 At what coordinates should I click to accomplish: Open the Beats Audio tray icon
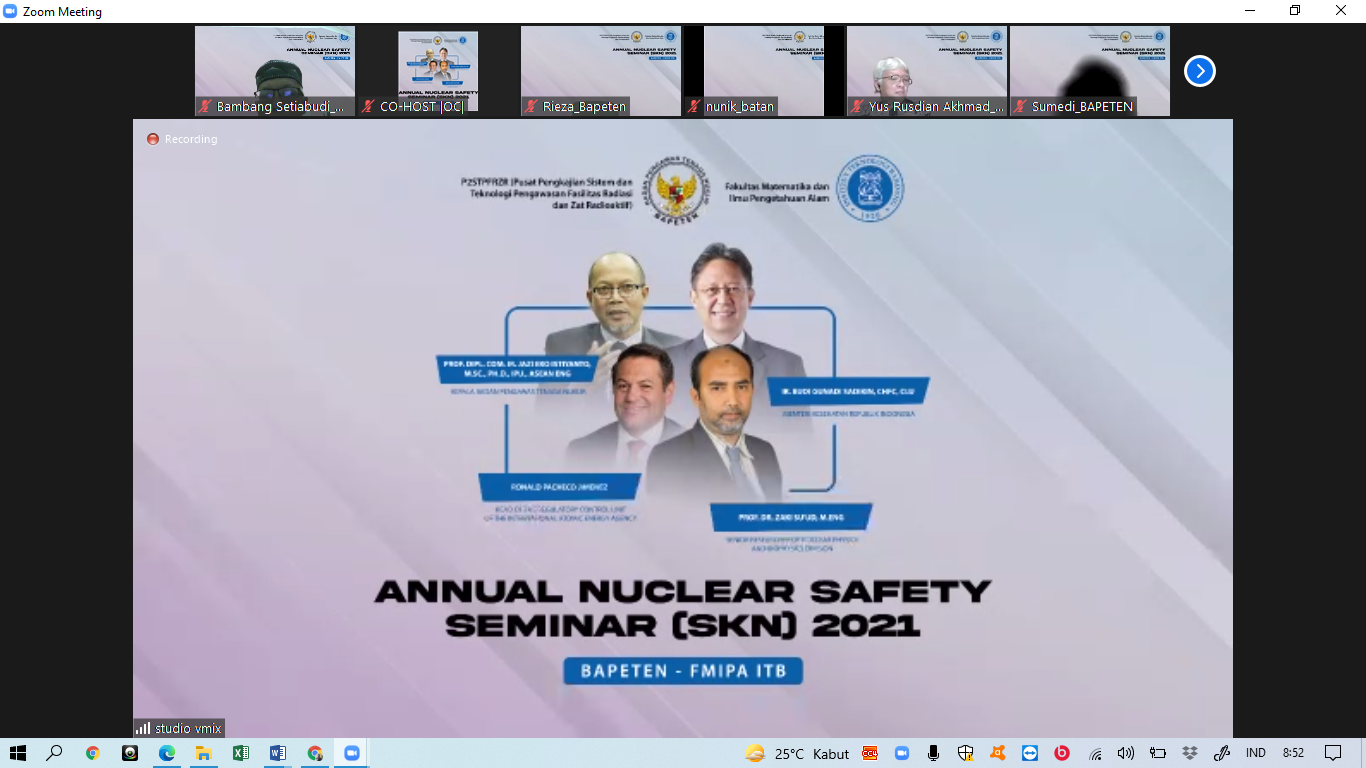tap(1062, 753)
